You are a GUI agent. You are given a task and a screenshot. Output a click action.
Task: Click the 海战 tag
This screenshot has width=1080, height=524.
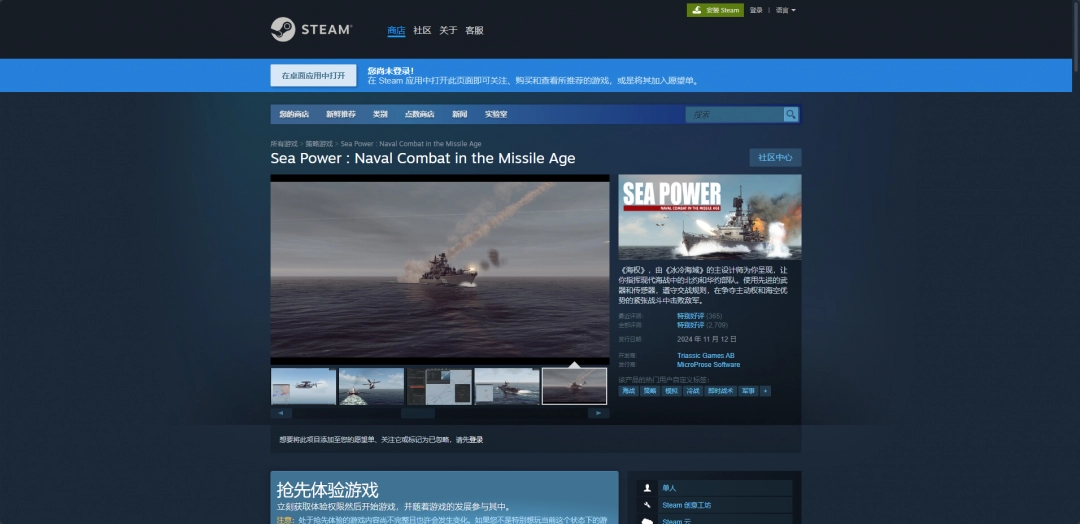pyautogui.click(x=628, y=391)
